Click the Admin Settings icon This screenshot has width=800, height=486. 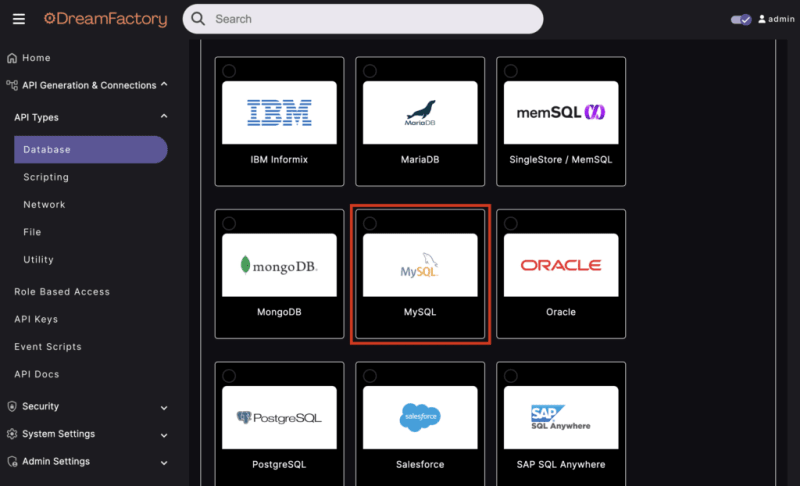(x=12, y=462)
